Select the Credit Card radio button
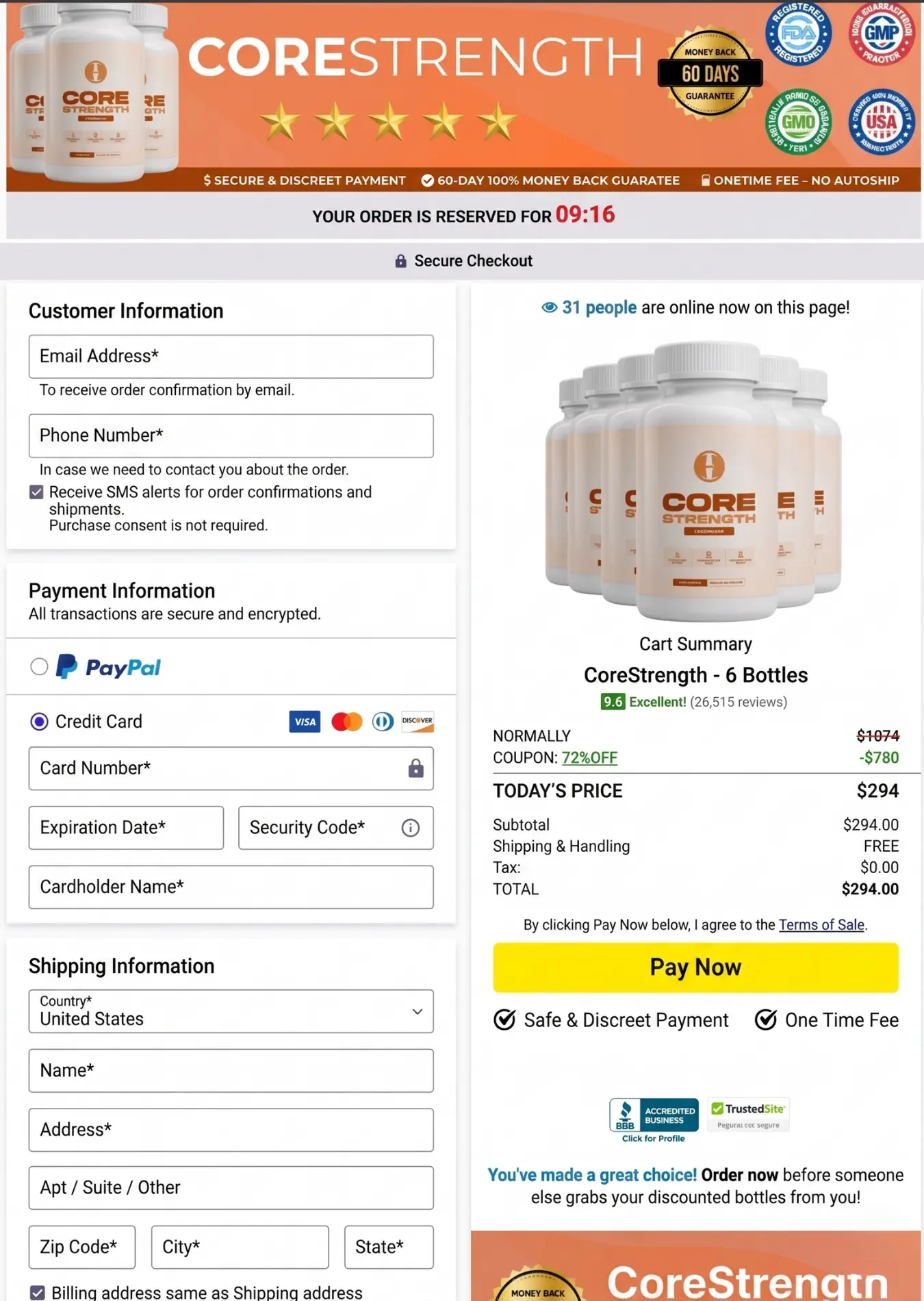This screenshot has width=924, height=1301. 39,722
